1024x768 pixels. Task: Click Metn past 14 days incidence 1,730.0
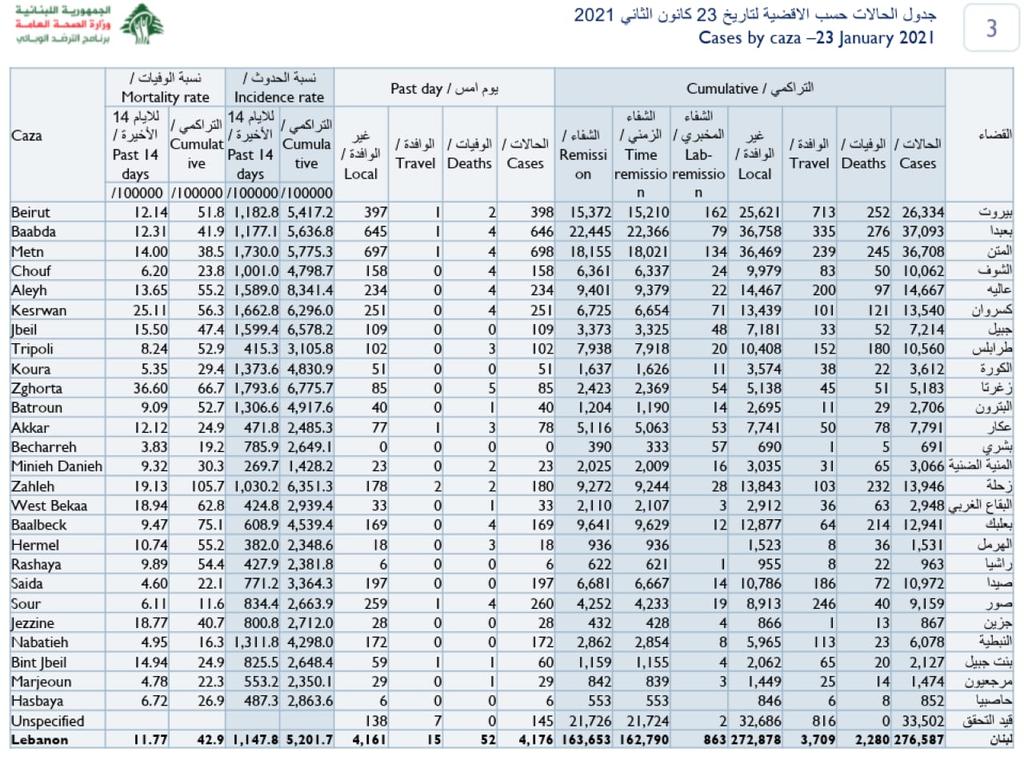[x=256, y=251]
